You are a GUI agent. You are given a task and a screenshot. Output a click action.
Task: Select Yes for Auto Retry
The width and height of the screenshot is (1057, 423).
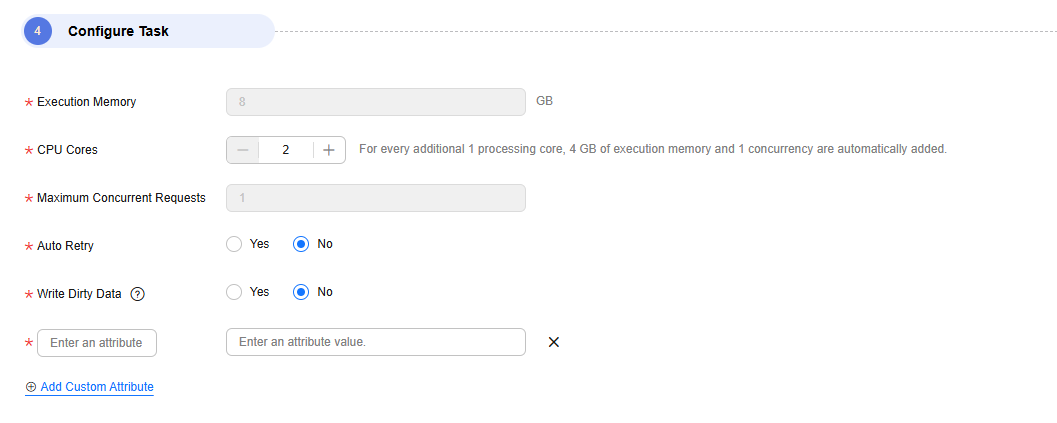tap(234, 244)
